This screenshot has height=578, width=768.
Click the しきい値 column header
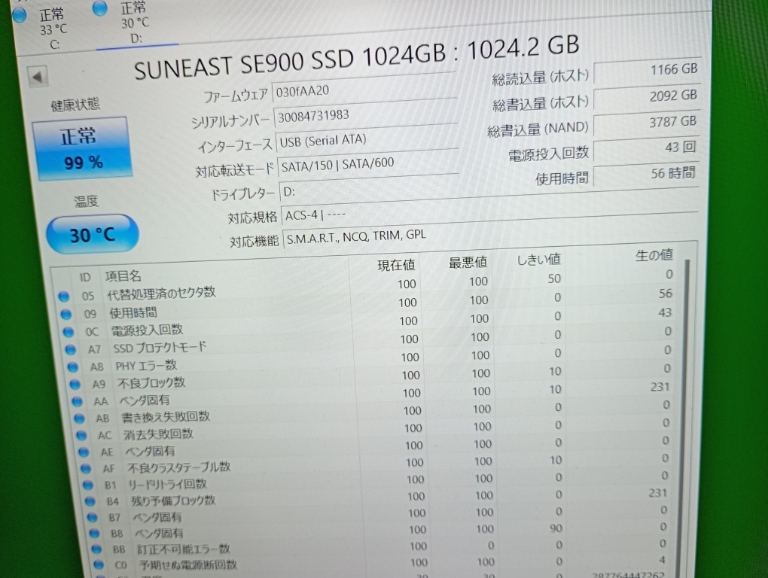tap(538, 259)
